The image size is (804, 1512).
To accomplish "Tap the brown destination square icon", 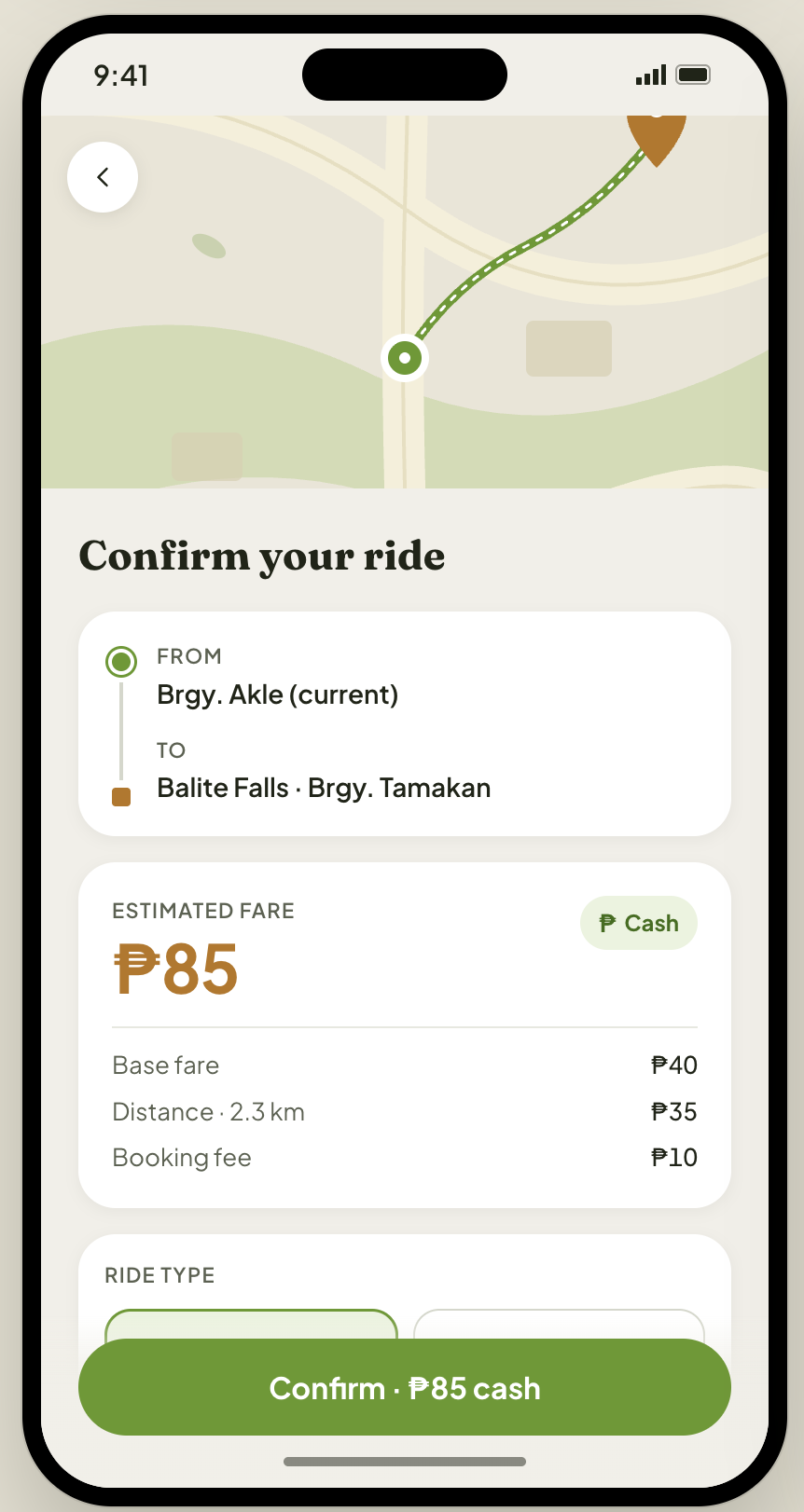I will pyautogui.click(x=121, y=797).
